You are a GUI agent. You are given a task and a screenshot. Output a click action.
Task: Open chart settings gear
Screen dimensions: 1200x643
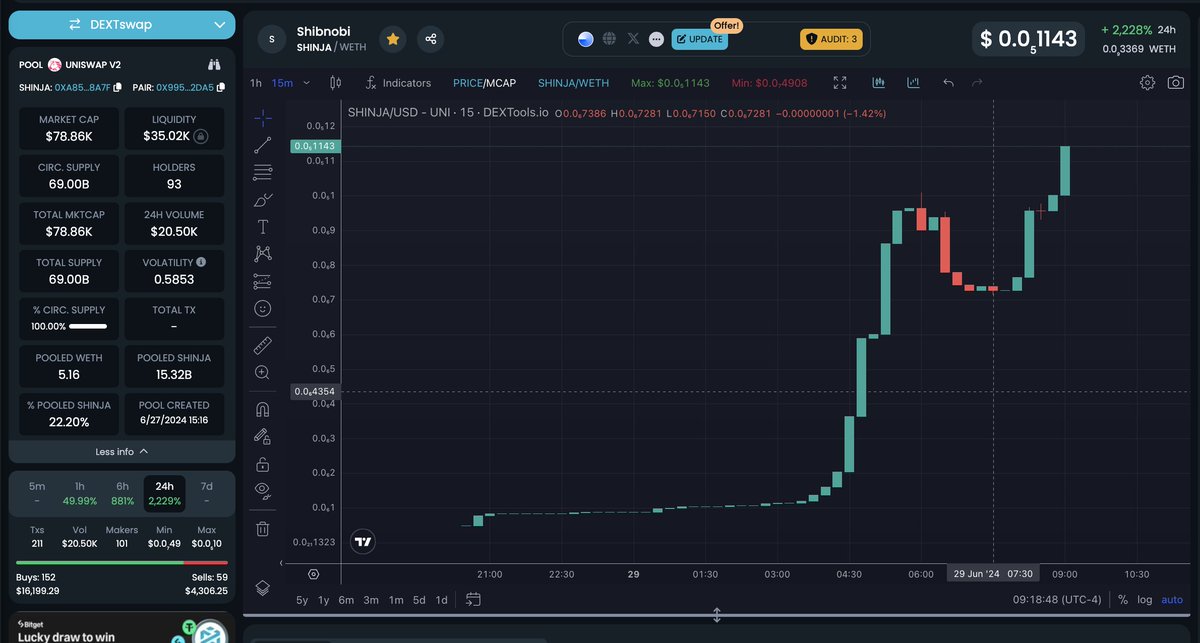pyautogui.click(x=1148, y=83)
